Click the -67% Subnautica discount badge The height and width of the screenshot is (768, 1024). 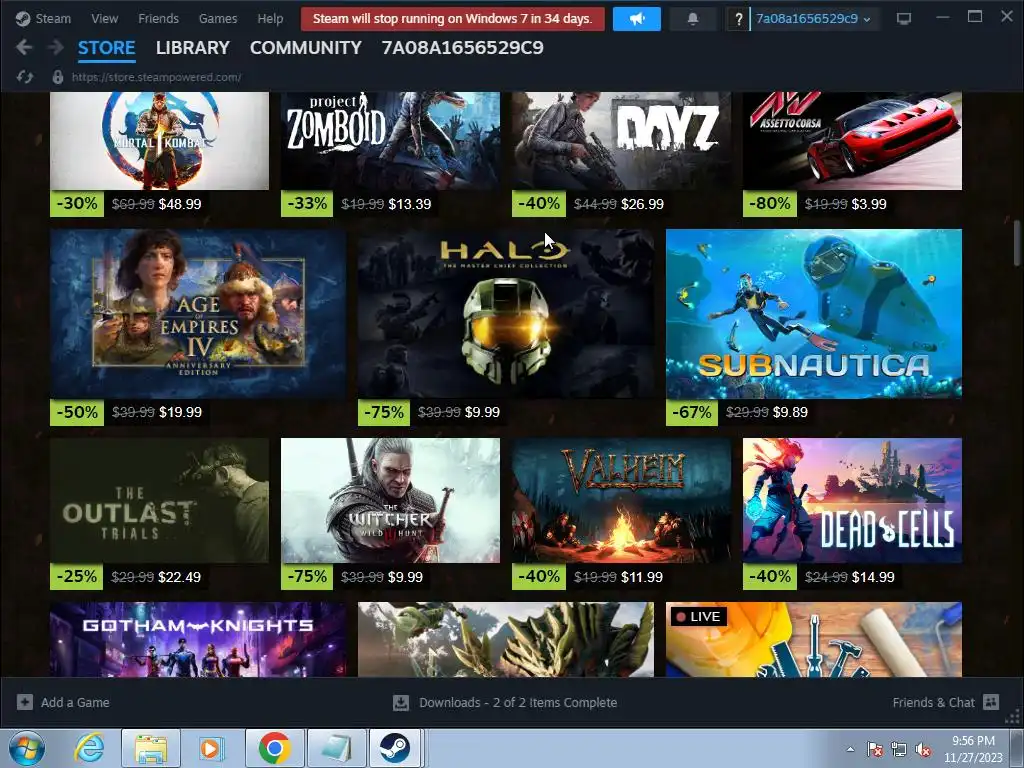(x=692, y=412)
